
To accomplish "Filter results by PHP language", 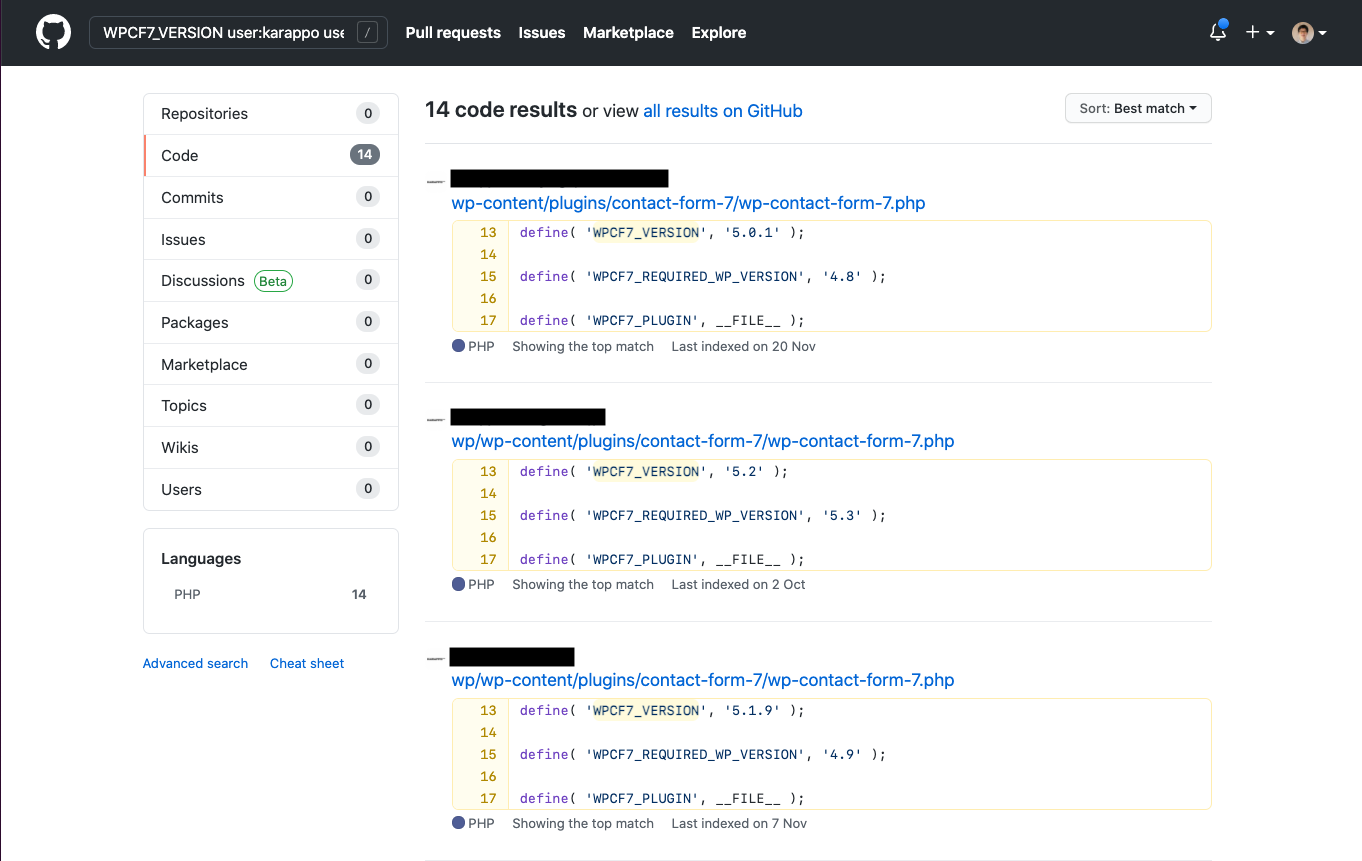I will click(188, 594).
